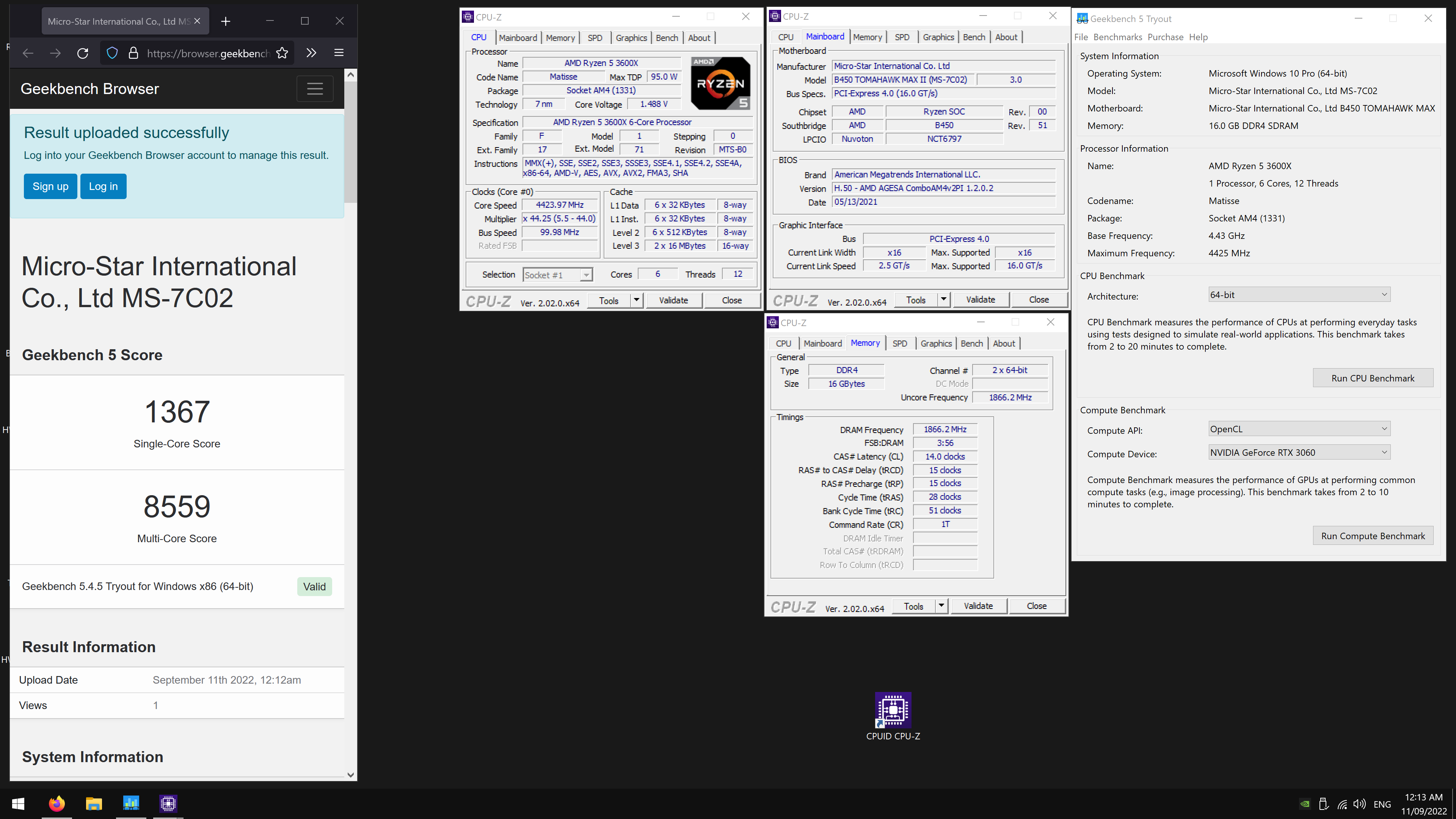Open Geekbench Benchmarks menu
1456x819 pixels.
coord(1117,37)
